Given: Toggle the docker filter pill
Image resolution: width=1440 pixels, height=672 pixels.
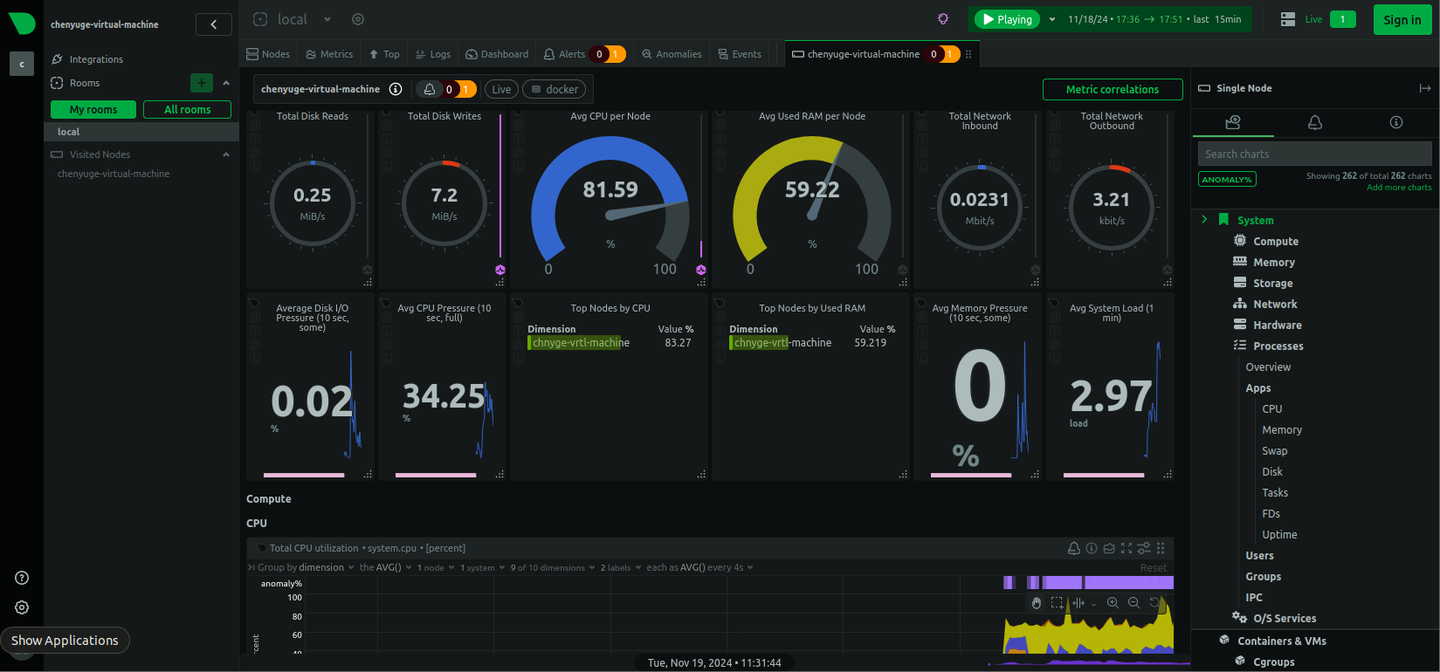Looking at the screenshot, I should 554,89.
